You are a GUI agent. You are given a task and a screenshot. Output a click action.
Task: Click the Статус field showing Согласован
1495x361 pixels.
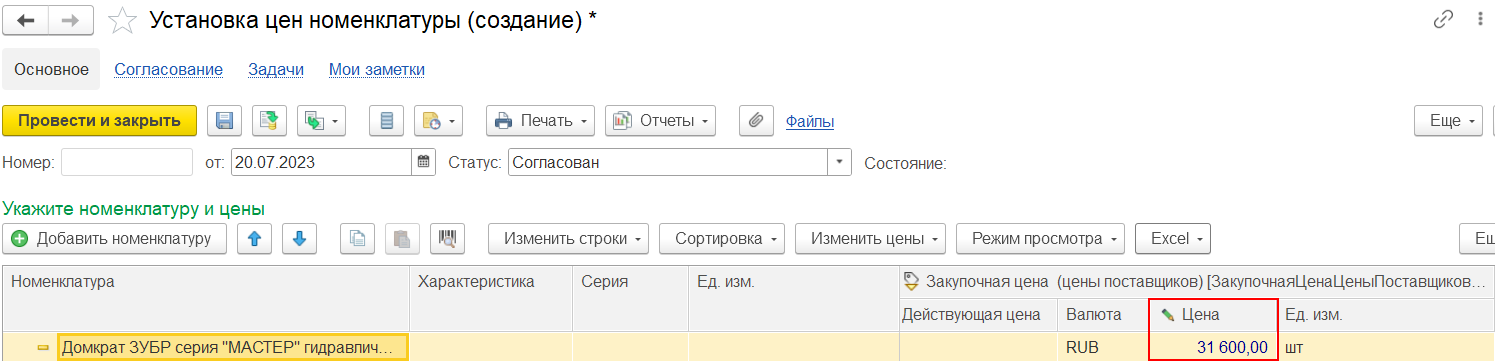667,162
